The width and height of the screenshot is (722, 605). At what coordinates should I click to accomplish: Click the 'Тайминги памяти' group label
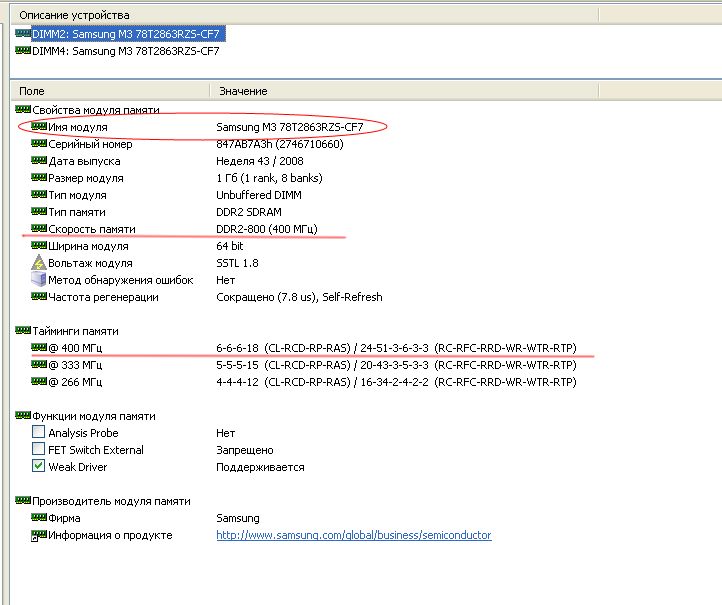pyautogui.click(x=76, y=332)
